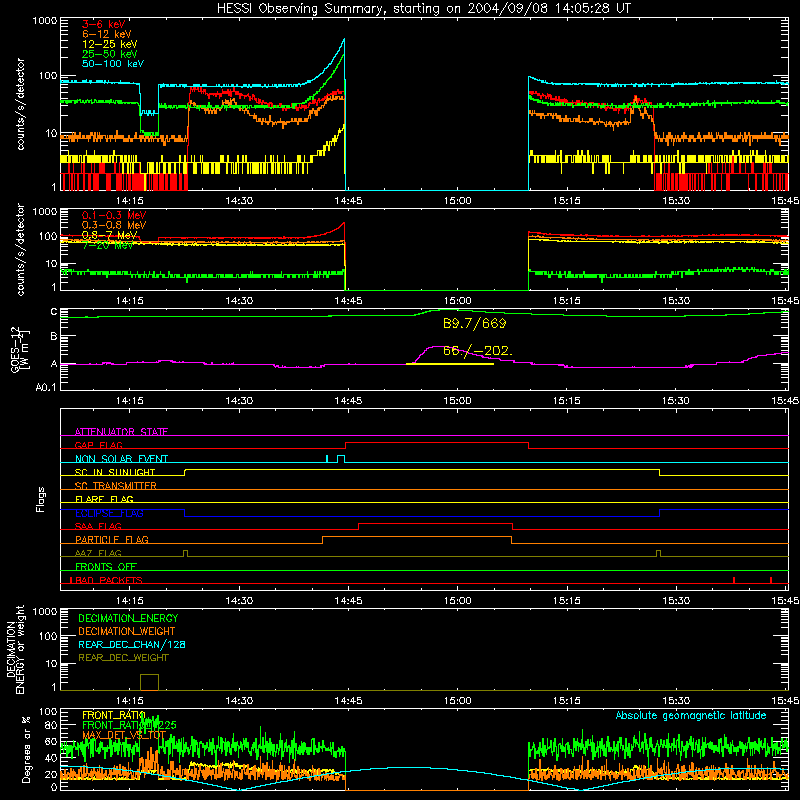The image size is (800, 800).
Task: Select the FRONT_RATIO legend label
Action: coord(114,715)
